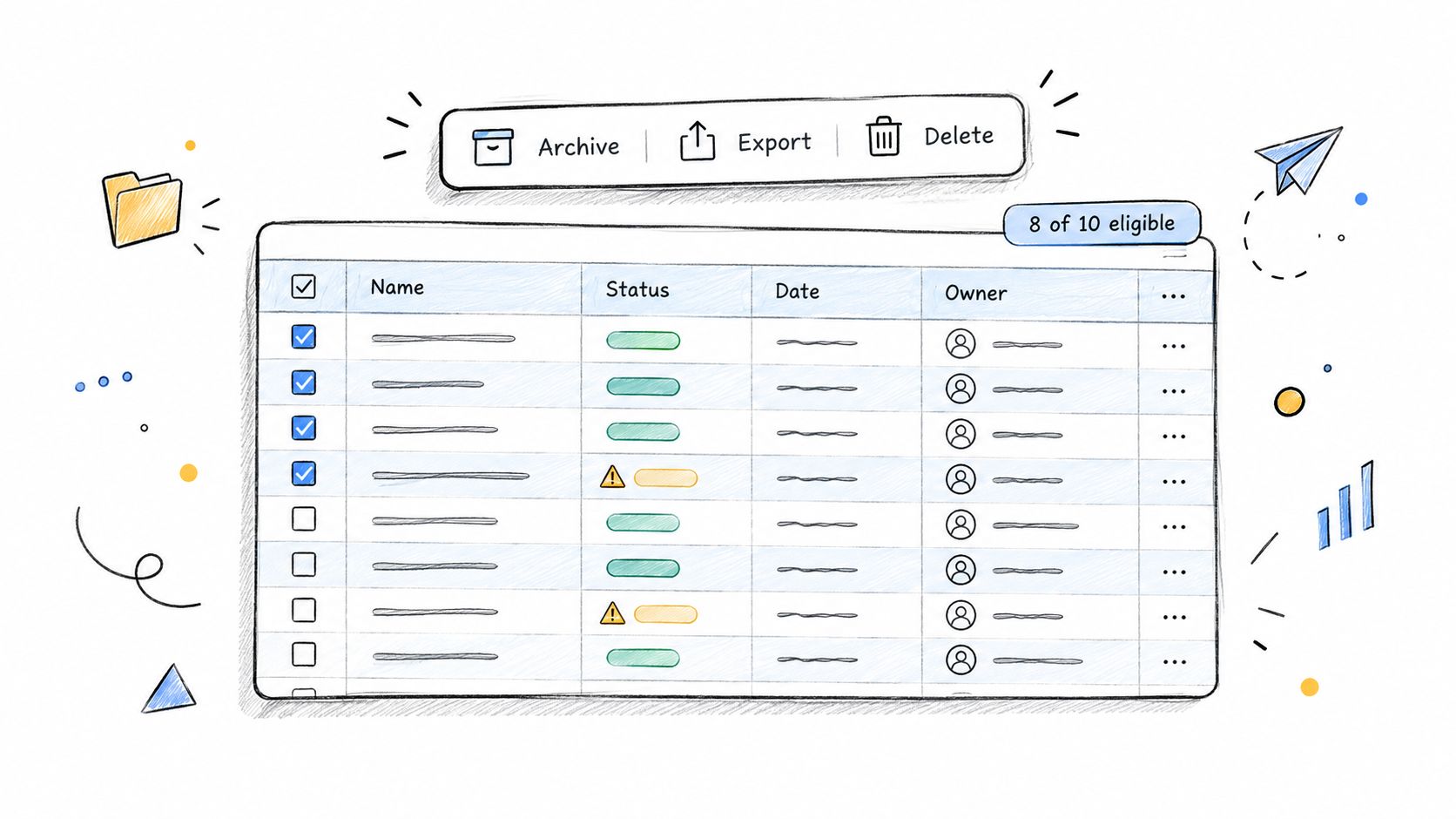Open the third row's more-options ellipsis
Screen dimensions: 1456x819
[x=1173, y=437]
